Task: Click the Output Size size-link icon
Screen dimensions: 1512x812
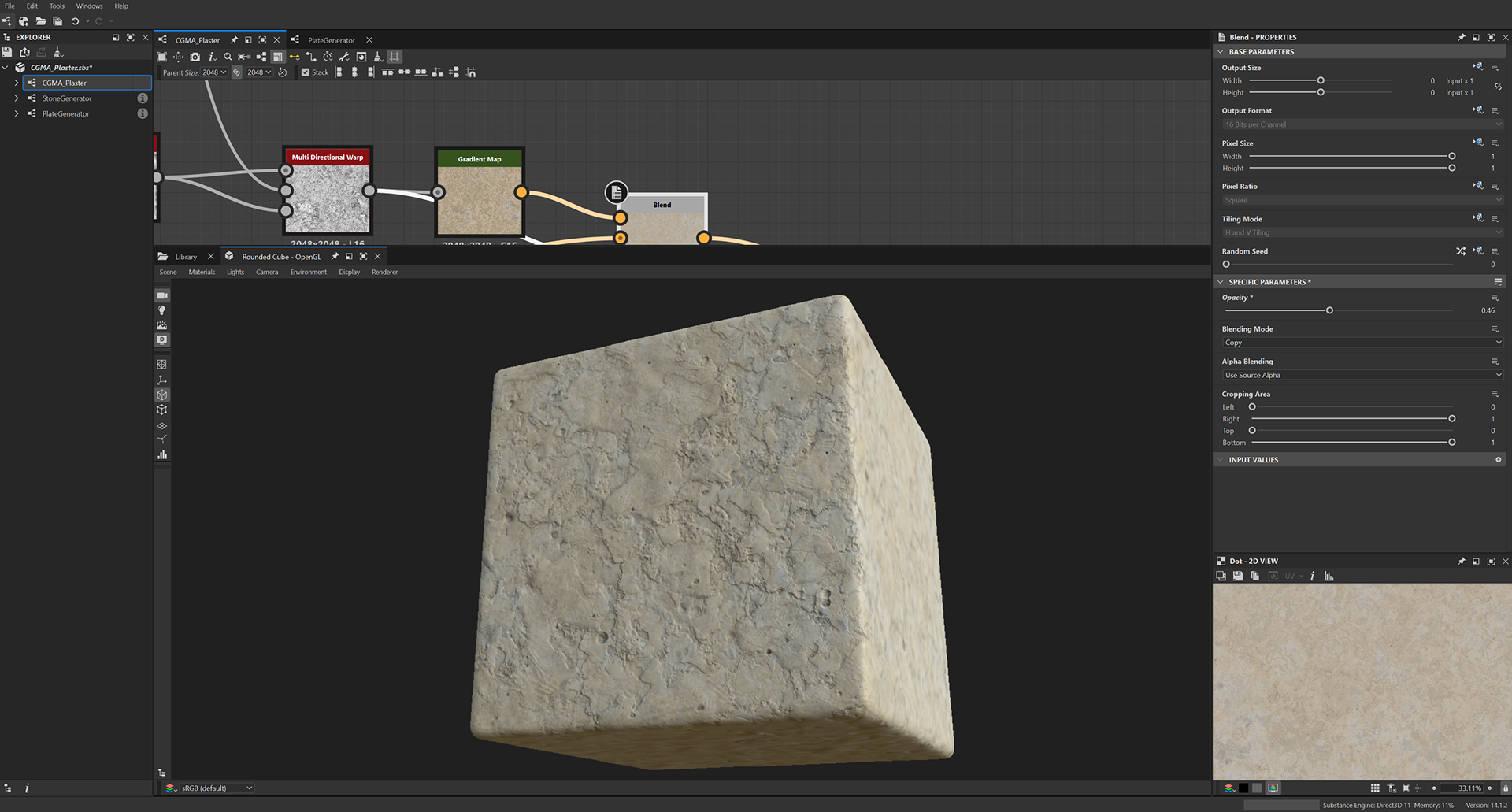Action: [x=1498, y=87]
